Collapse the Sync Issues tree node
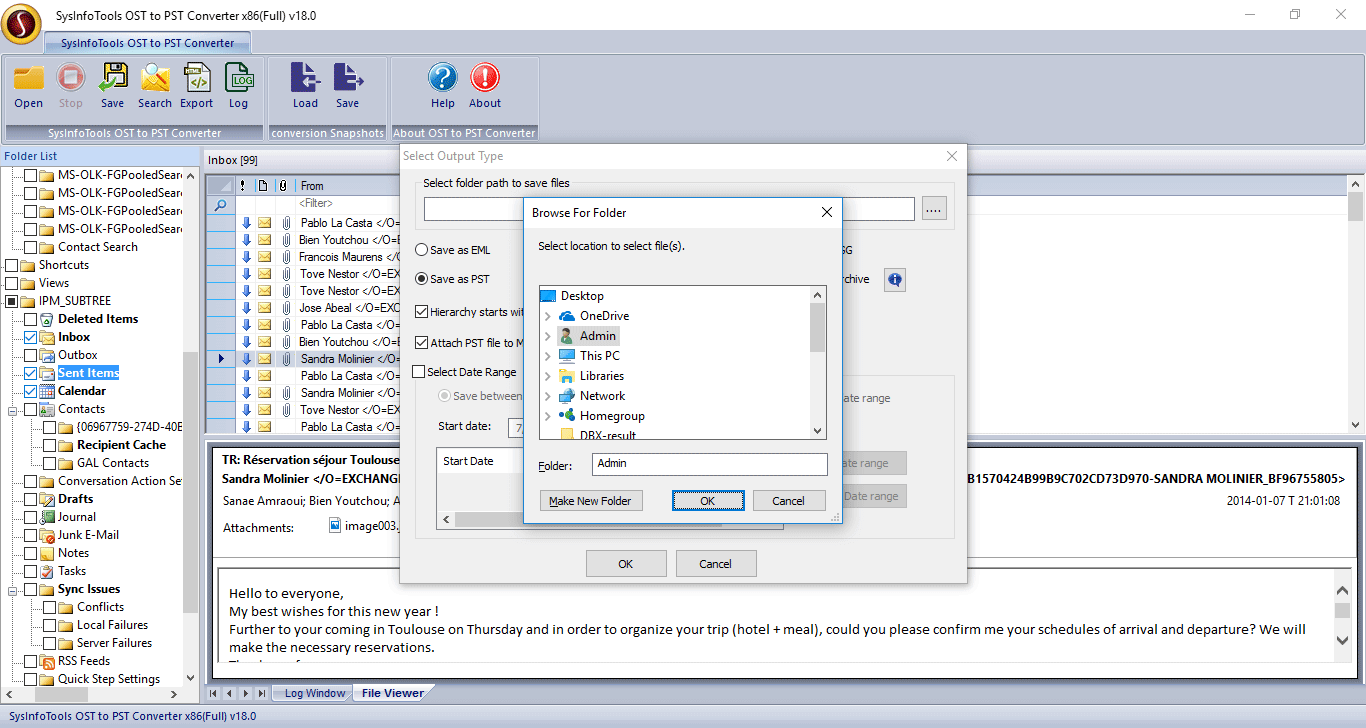Image resolution: width=1366 pixels, height=728 pixels. pyautogui.click(x=11, y=589)
